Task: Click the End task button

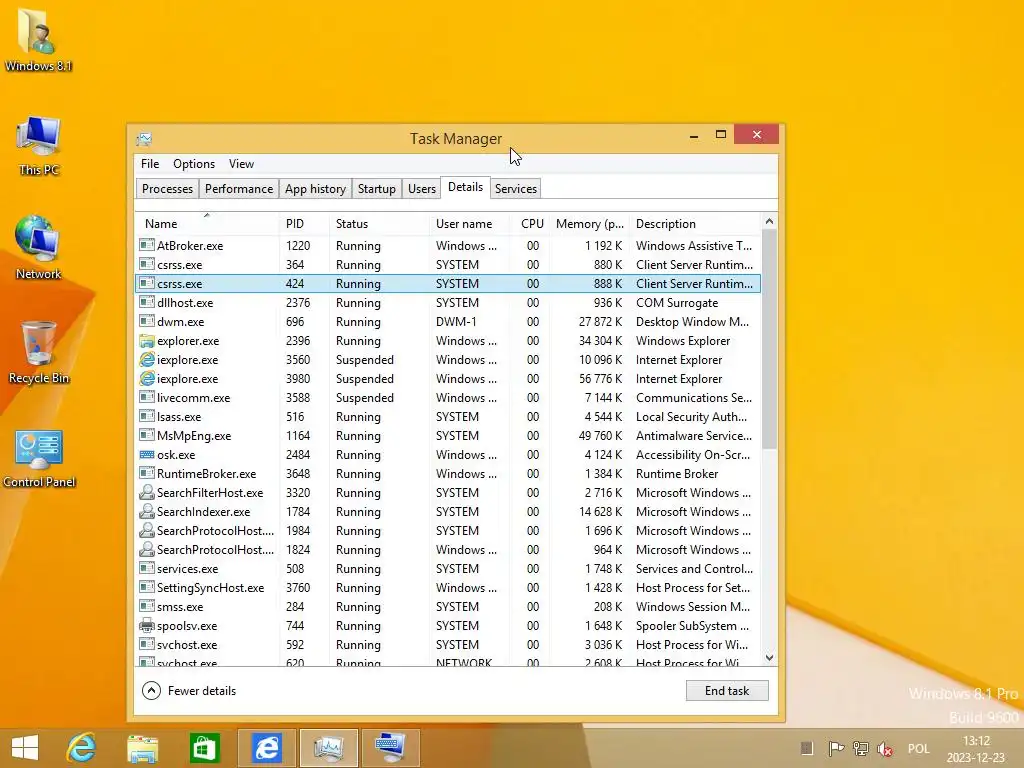Action: click(727, 690)
